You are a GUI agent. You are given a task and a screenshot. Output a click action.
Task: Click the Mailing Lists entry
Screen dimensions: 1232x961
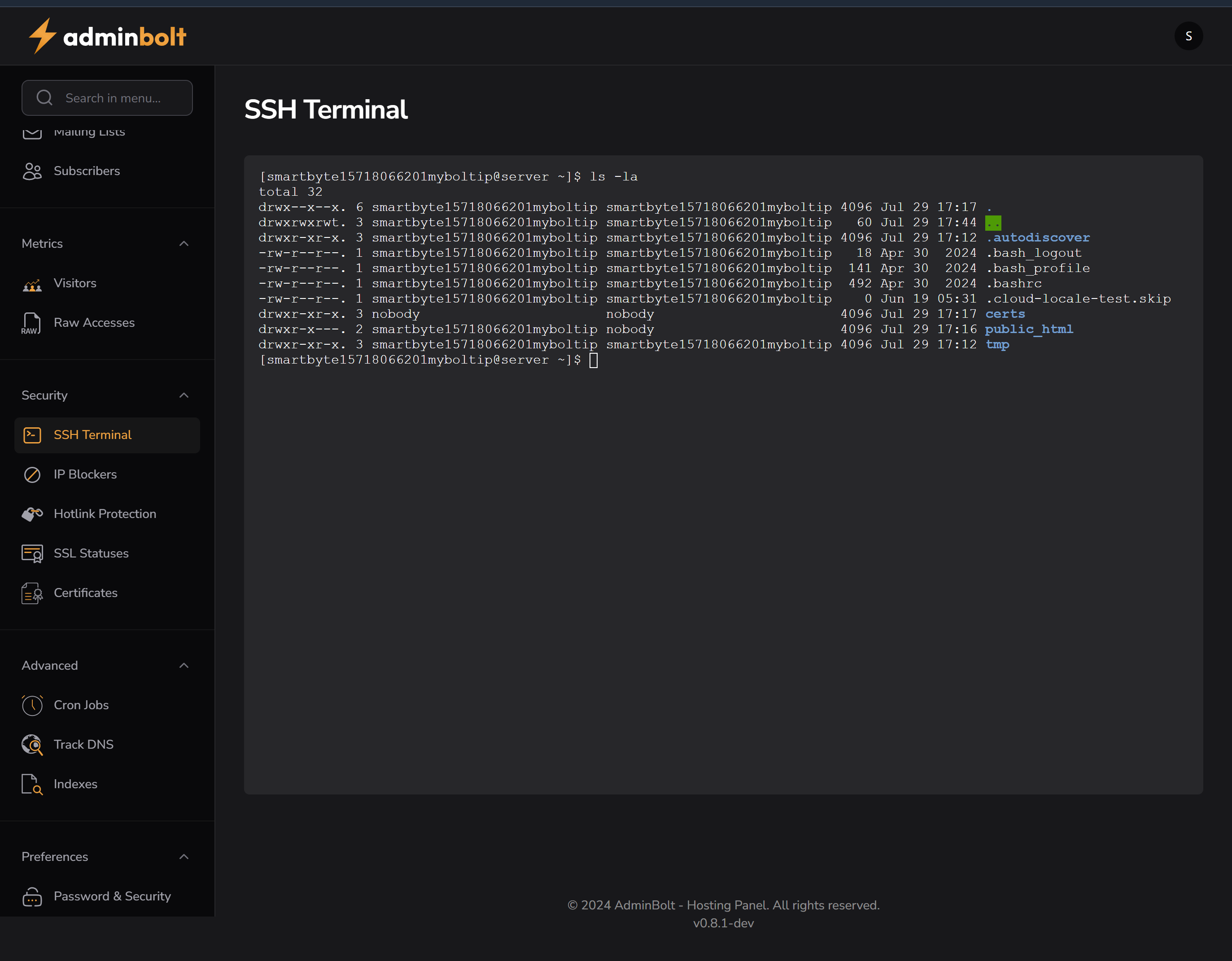89,132
